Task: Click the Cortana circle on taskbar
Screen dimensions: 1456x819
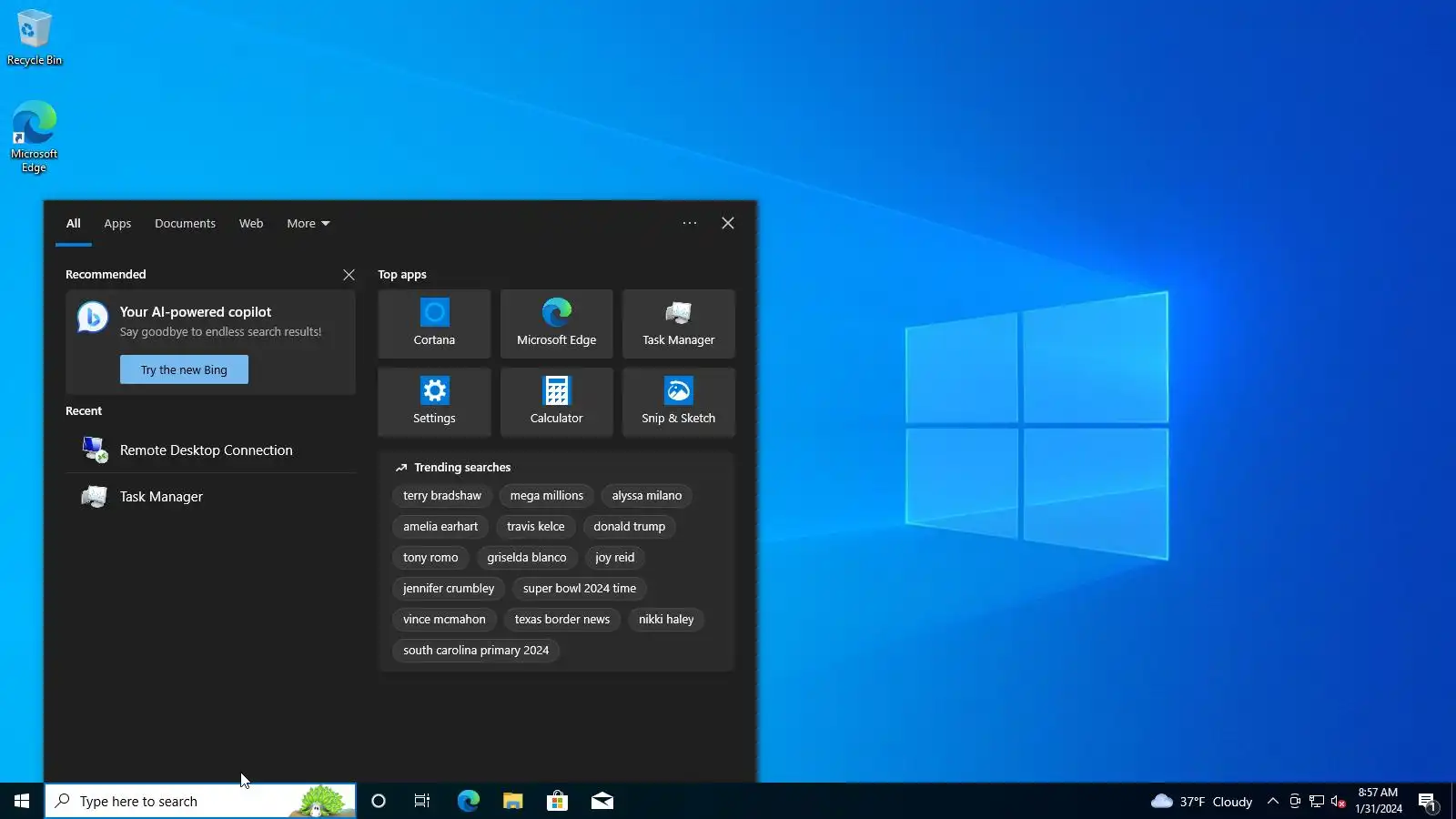Action: (379, 801)
